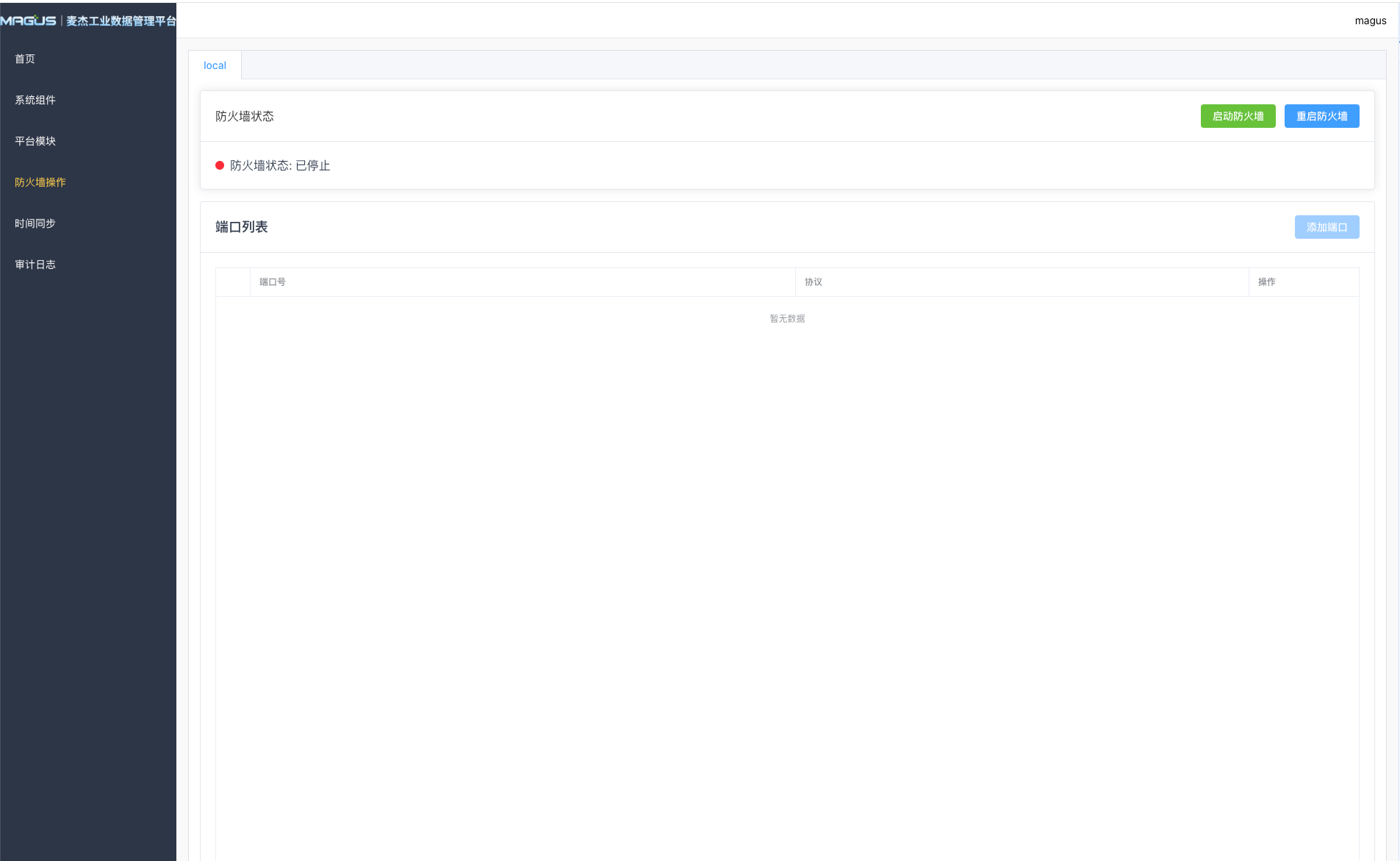
Task: Click the red firewall status indicator dot
Action: pos(220,165)
